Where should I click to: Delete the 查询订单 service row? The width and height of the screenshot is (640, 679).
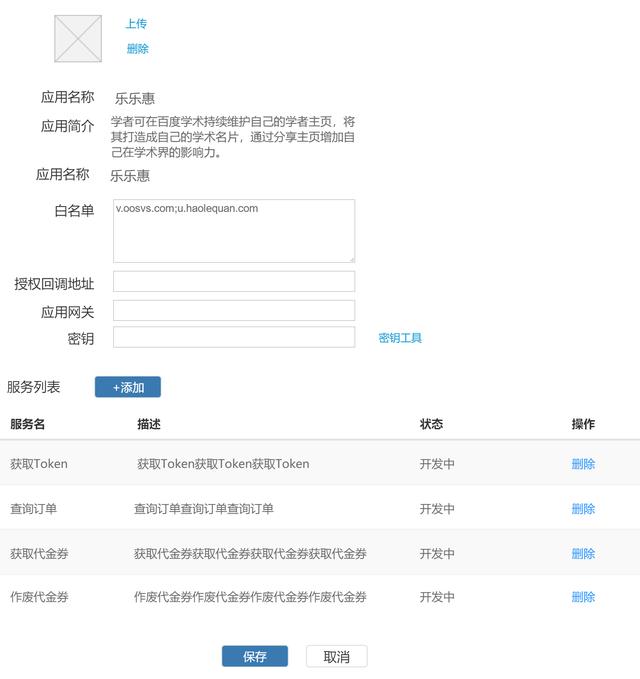[x=583, y=508]
